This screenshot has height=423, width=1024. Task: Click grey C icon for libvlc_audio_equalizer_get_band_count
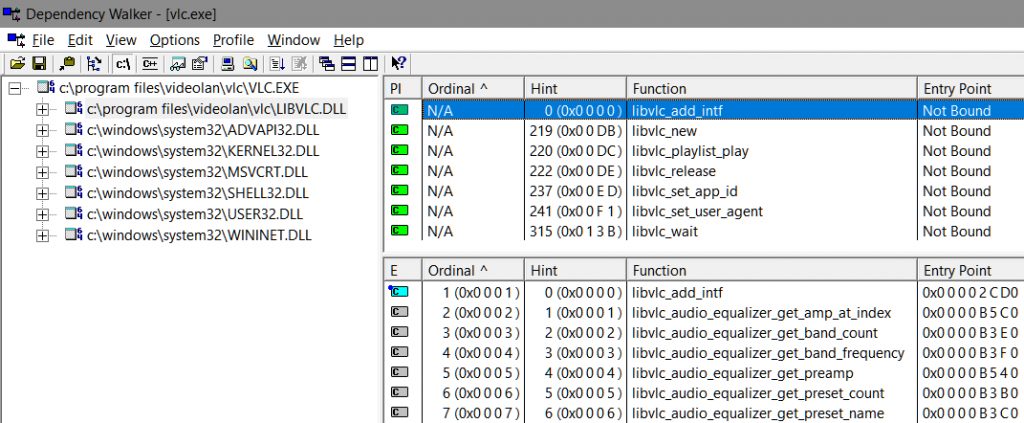point(399,332)
